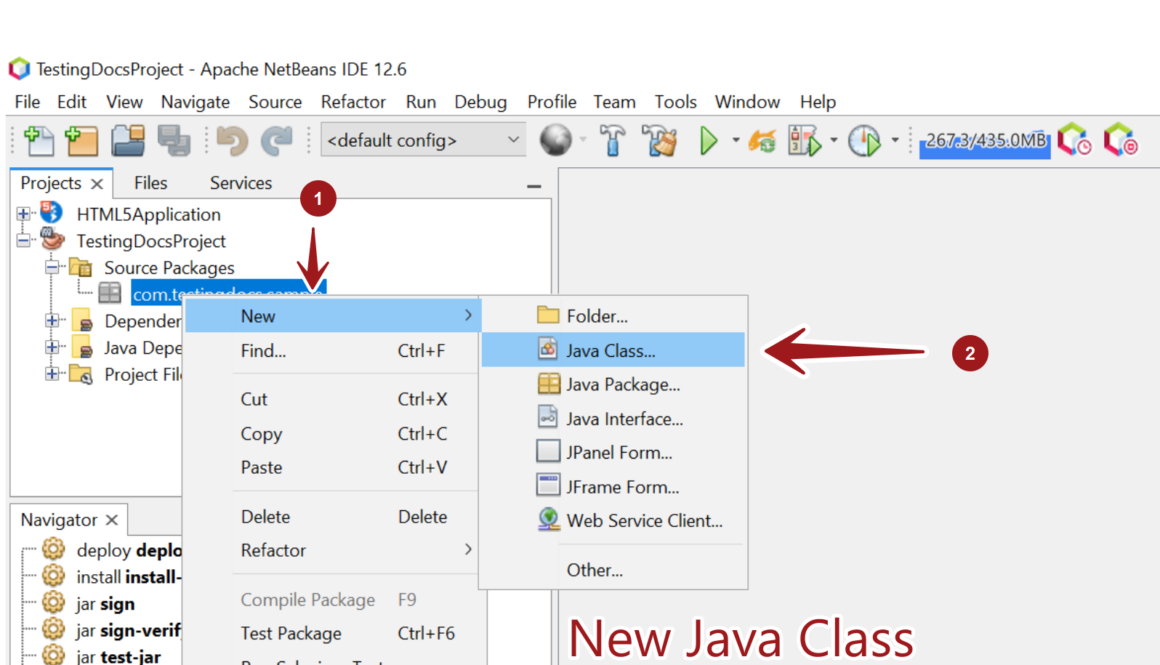Choose Java Package in the submenu

tap(623, 384)
